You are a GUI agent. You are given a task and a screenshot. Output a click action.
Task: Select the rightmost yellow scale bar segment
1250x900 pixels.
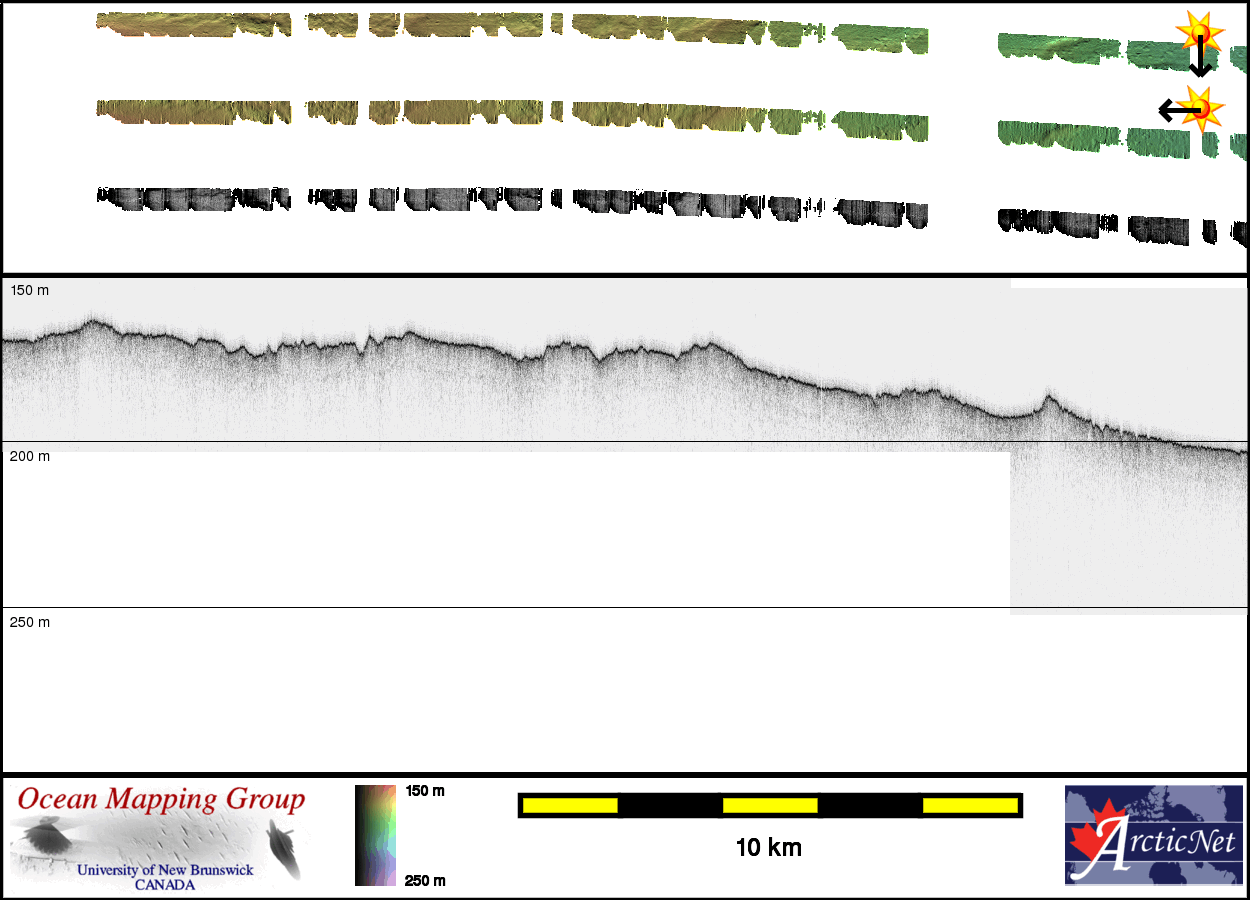tap(969, 805)
